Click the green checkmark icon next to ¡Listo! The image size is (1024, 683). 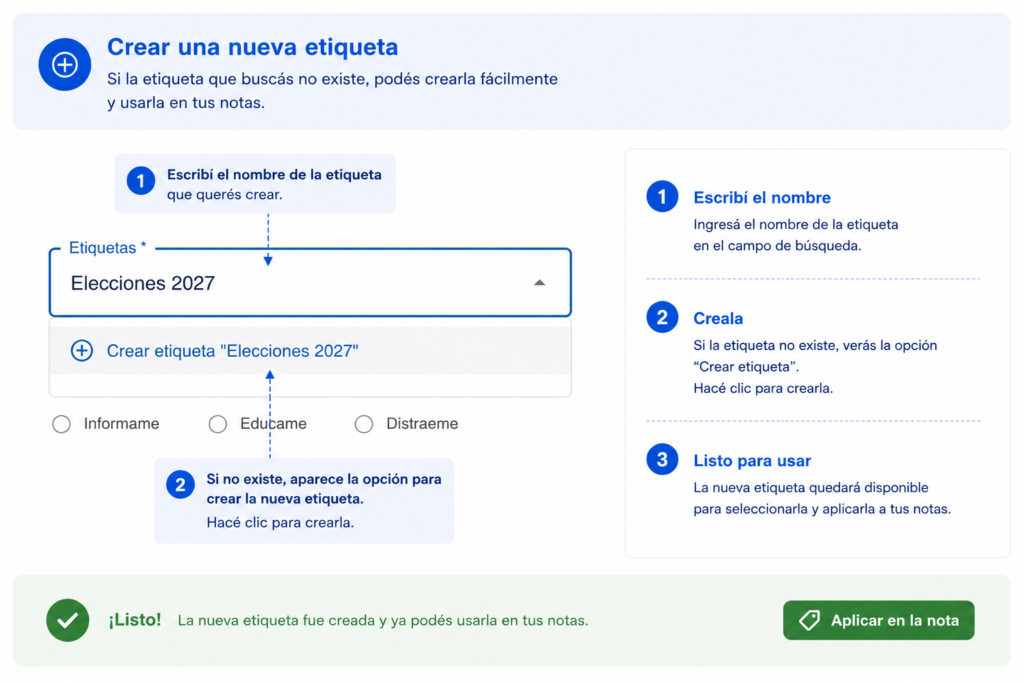point(68,620)
